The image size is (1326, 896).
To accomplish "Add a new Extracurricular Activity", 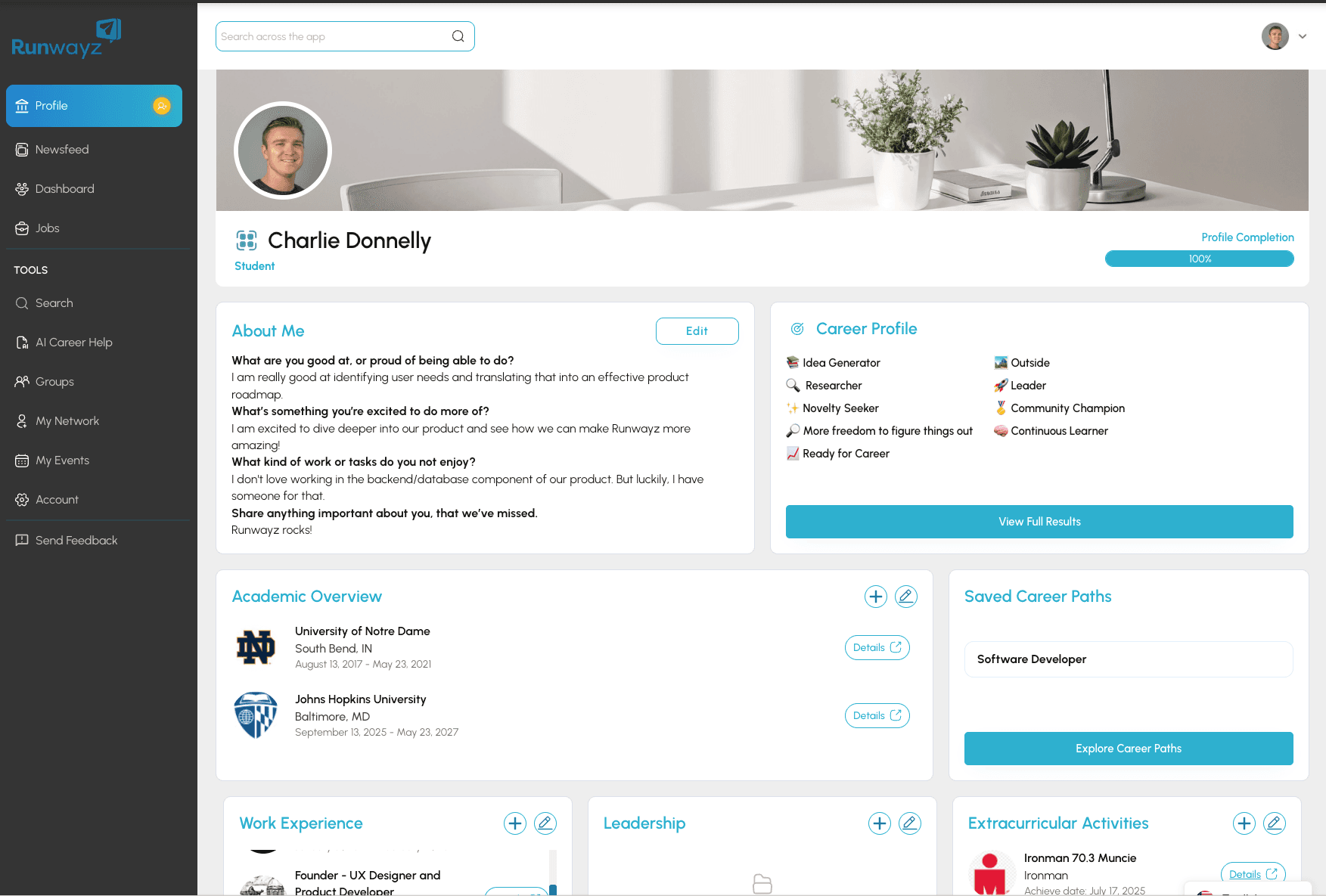I will click(1244, 823).
